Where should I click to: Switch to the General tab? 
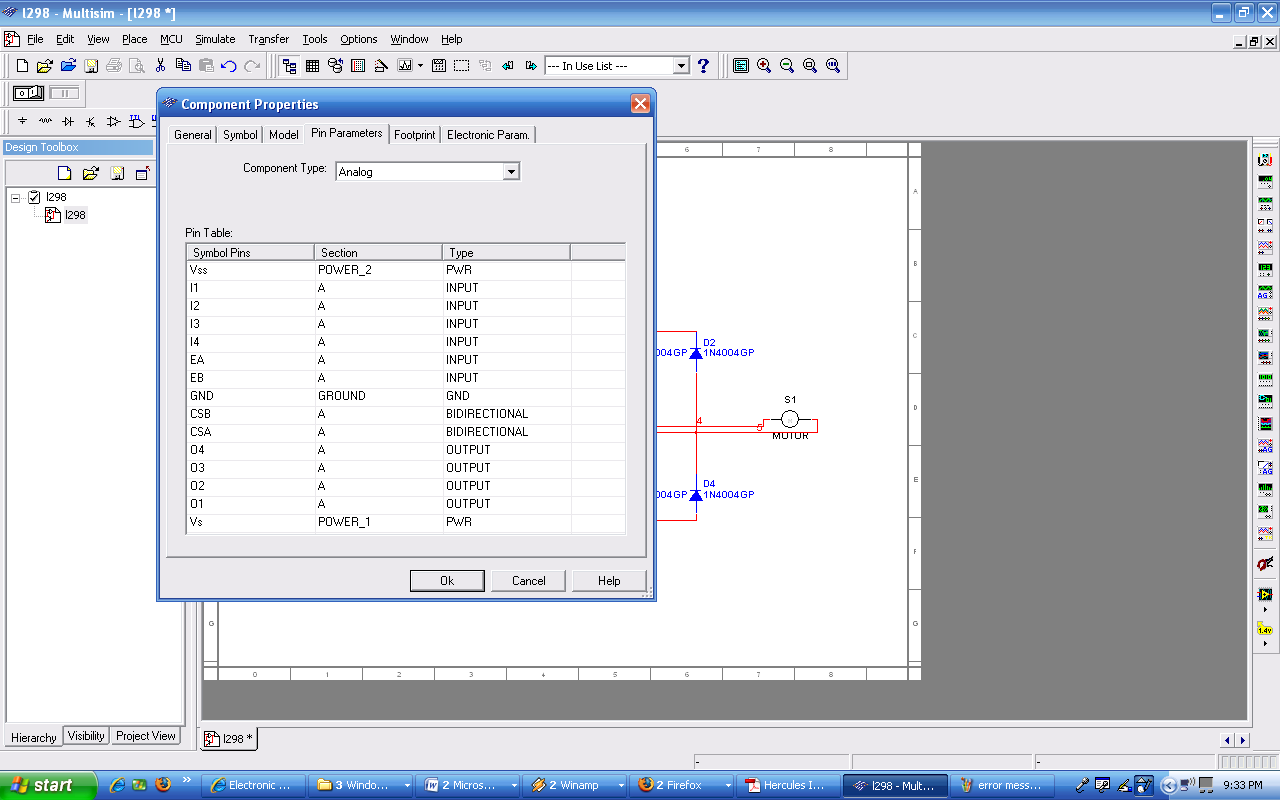[192, 135]
